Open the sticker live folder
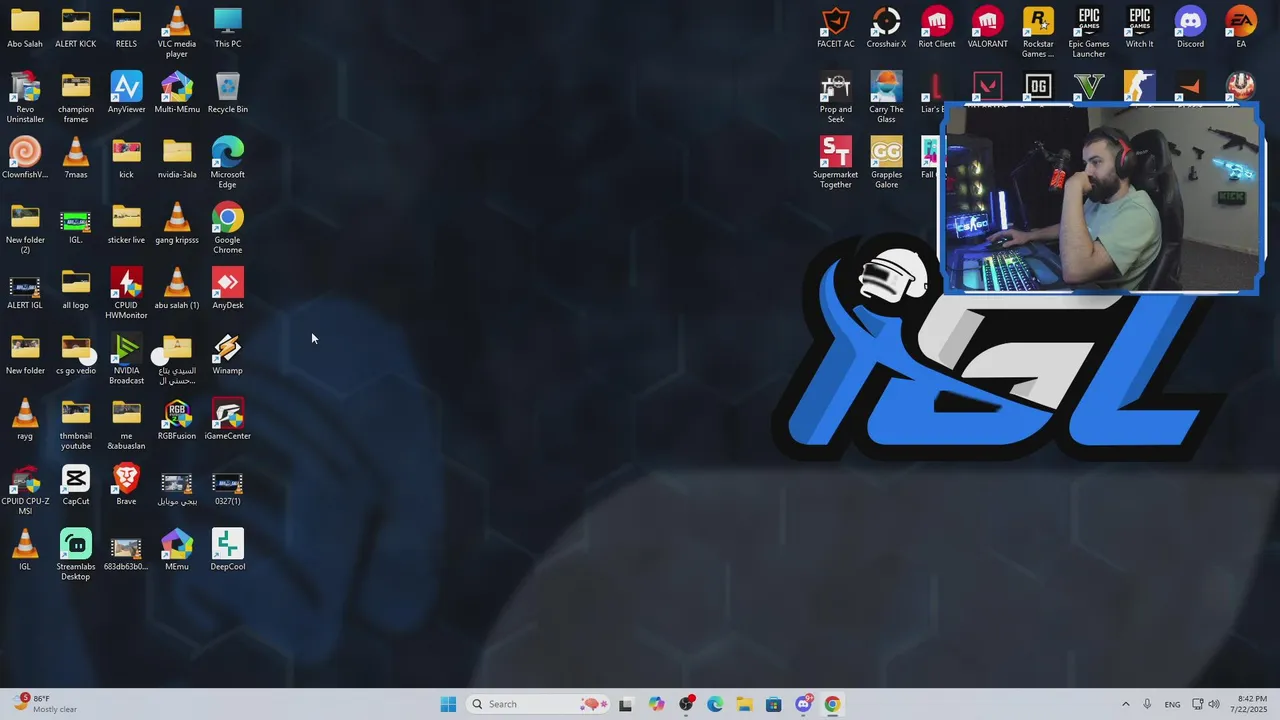 click(126, 224)
